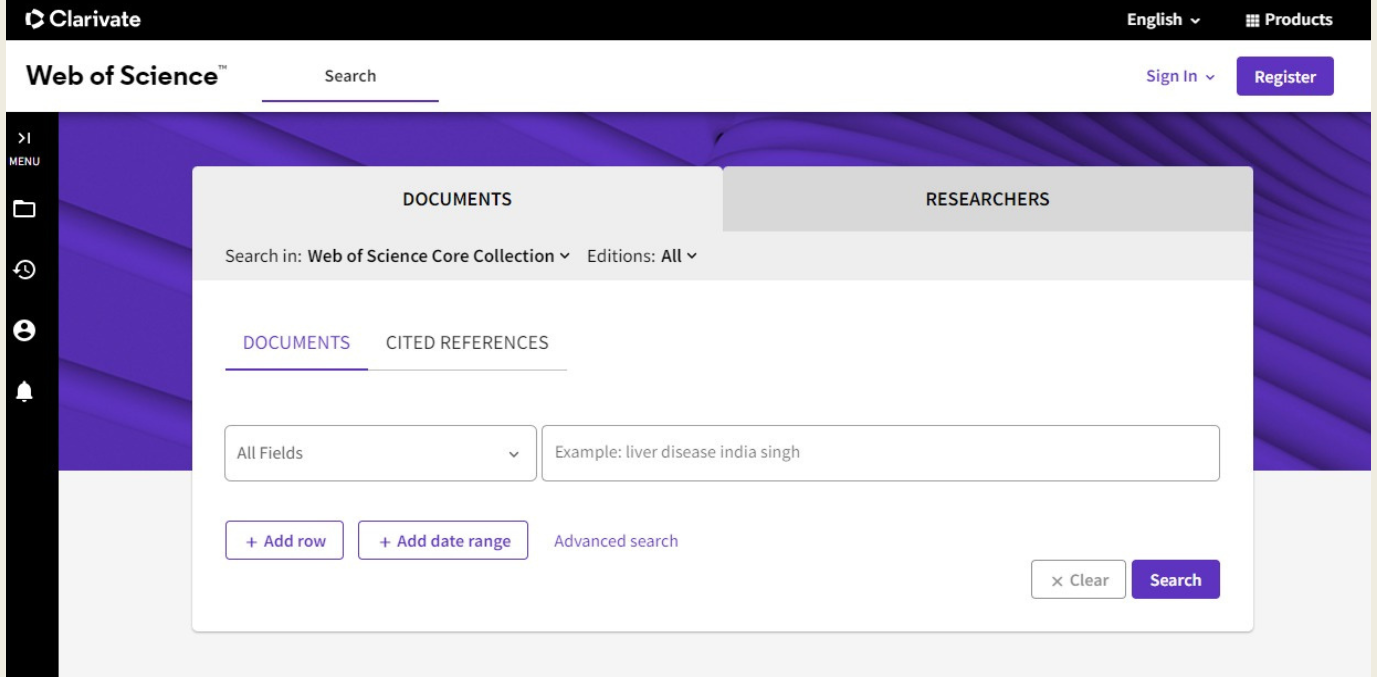Switch to CITED REFERENCES sub-tab
The image size is (1377, 677).
[467, 343]
